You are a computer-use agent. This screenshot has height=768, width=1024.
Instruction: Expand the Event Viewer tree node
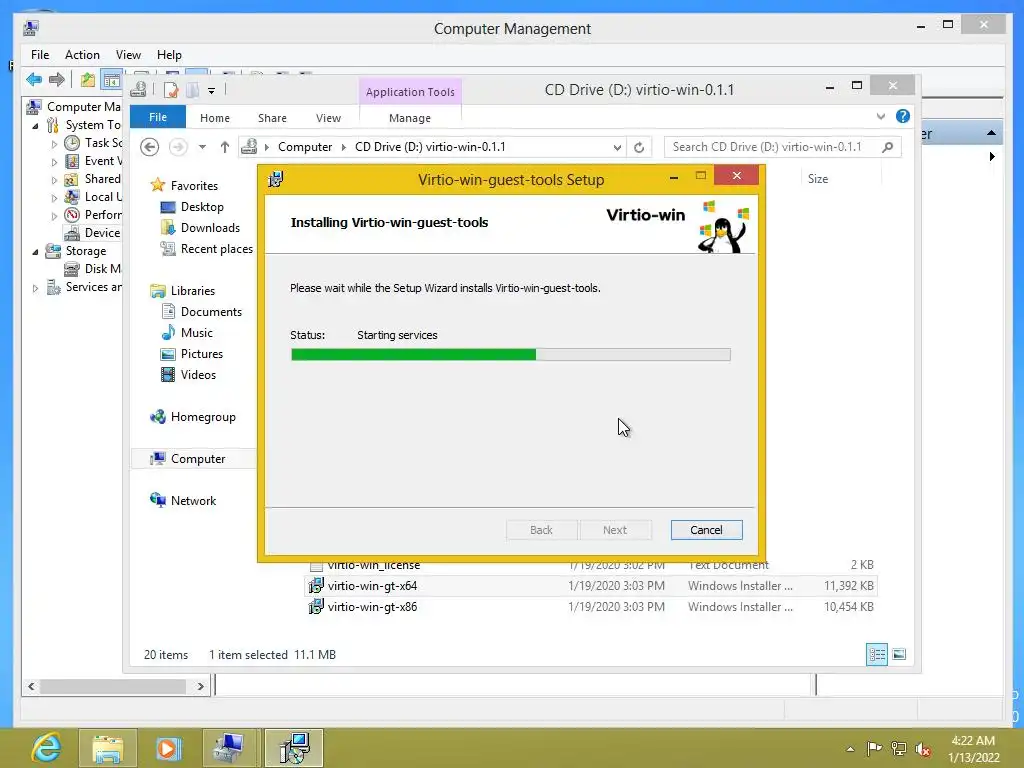(54, 161)
